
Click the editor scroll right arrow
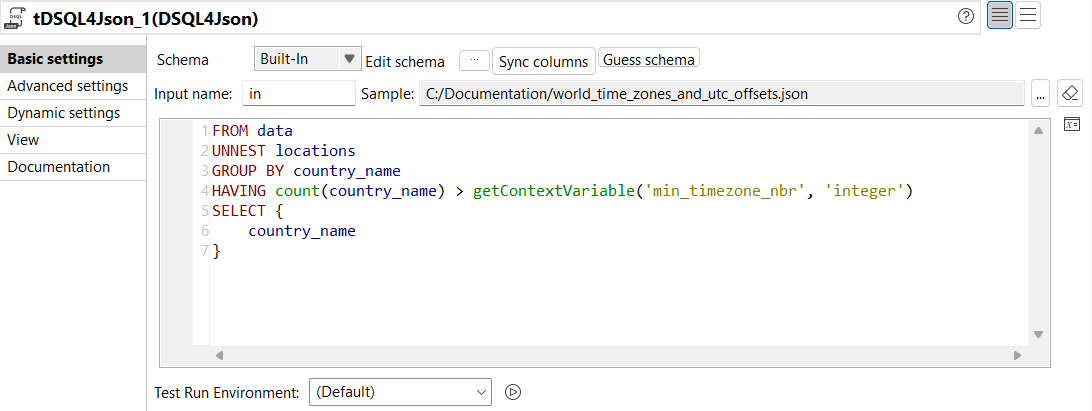[1017, 355]
